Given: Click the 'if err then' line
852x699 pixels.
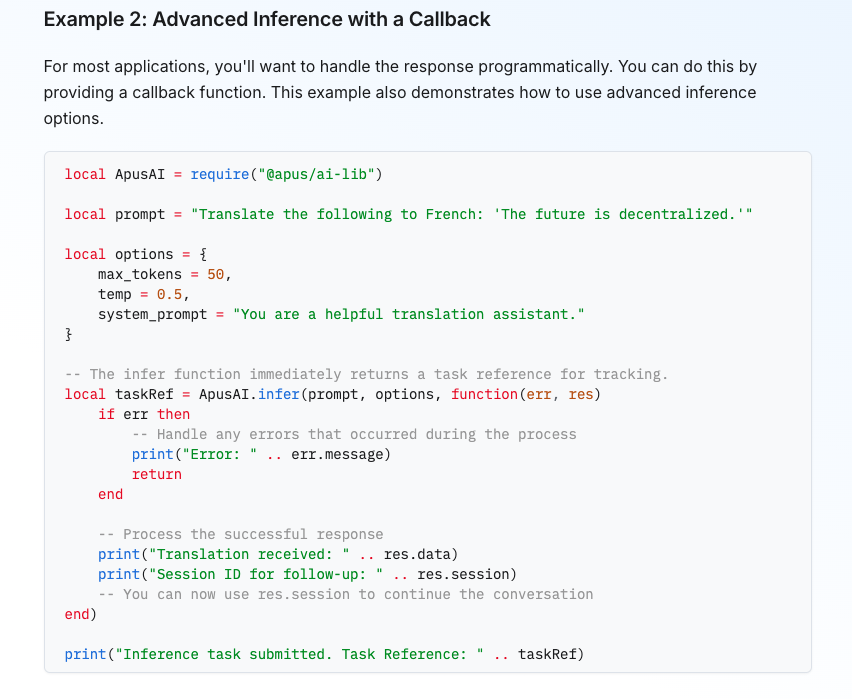Looking at the screenshot, I should tap(144, 415).
